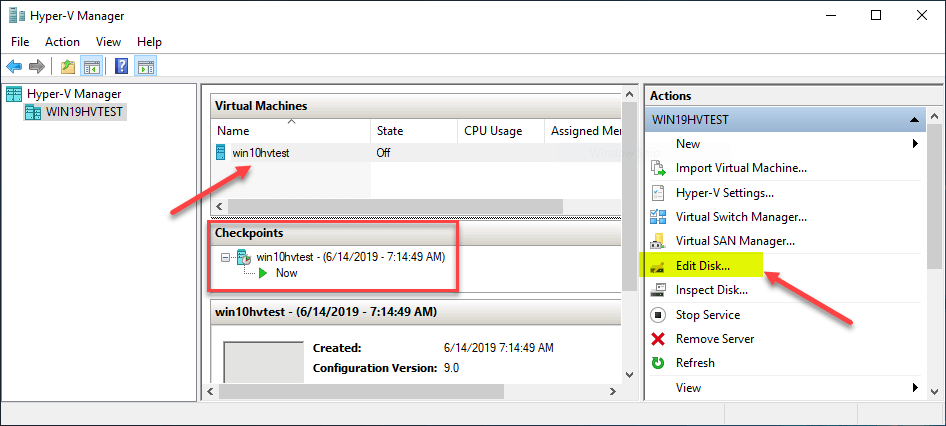
Task: Click the Virtual Switch Manager icon
Action: click(658, 217)
